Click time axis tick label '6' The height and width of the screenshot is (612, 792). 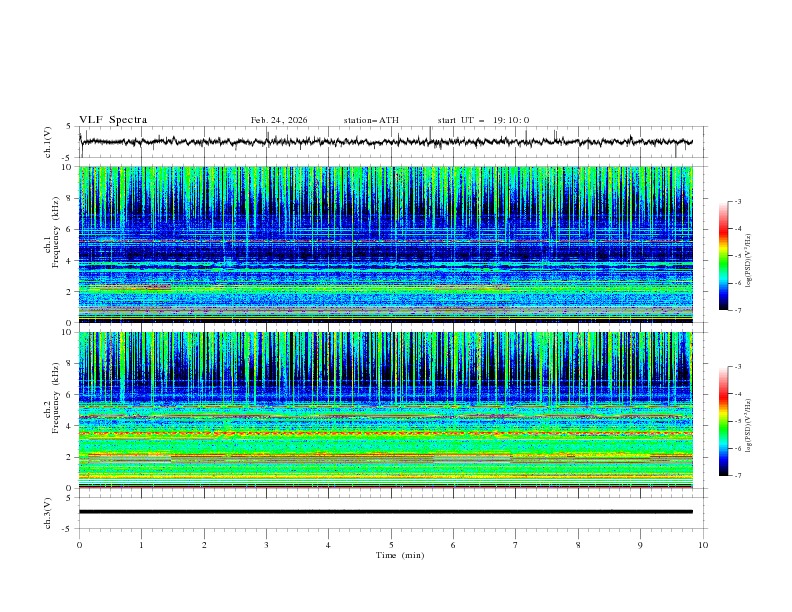[x=453, y=545]
